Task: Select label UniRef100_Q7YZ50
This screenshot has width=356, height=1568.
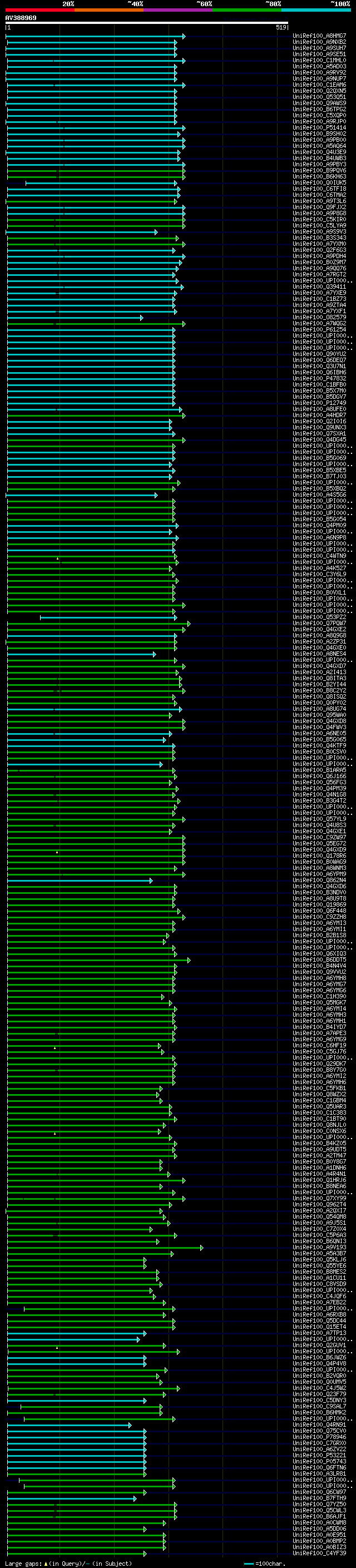Action: [319, 1504]
